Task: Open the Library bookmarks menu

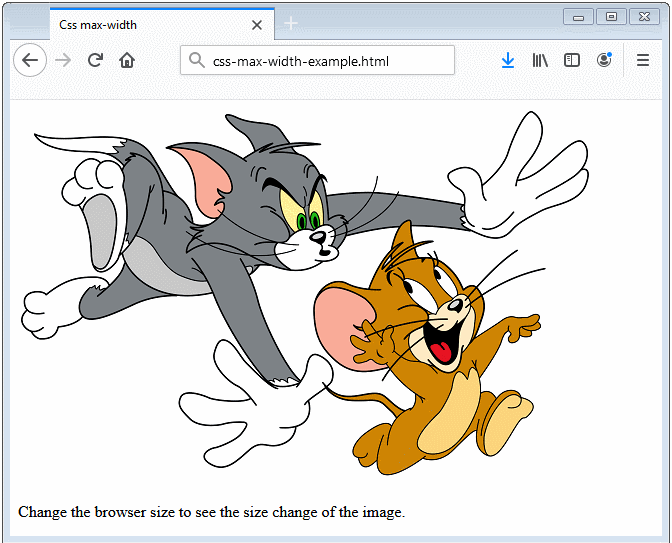Action: (540, 60)
